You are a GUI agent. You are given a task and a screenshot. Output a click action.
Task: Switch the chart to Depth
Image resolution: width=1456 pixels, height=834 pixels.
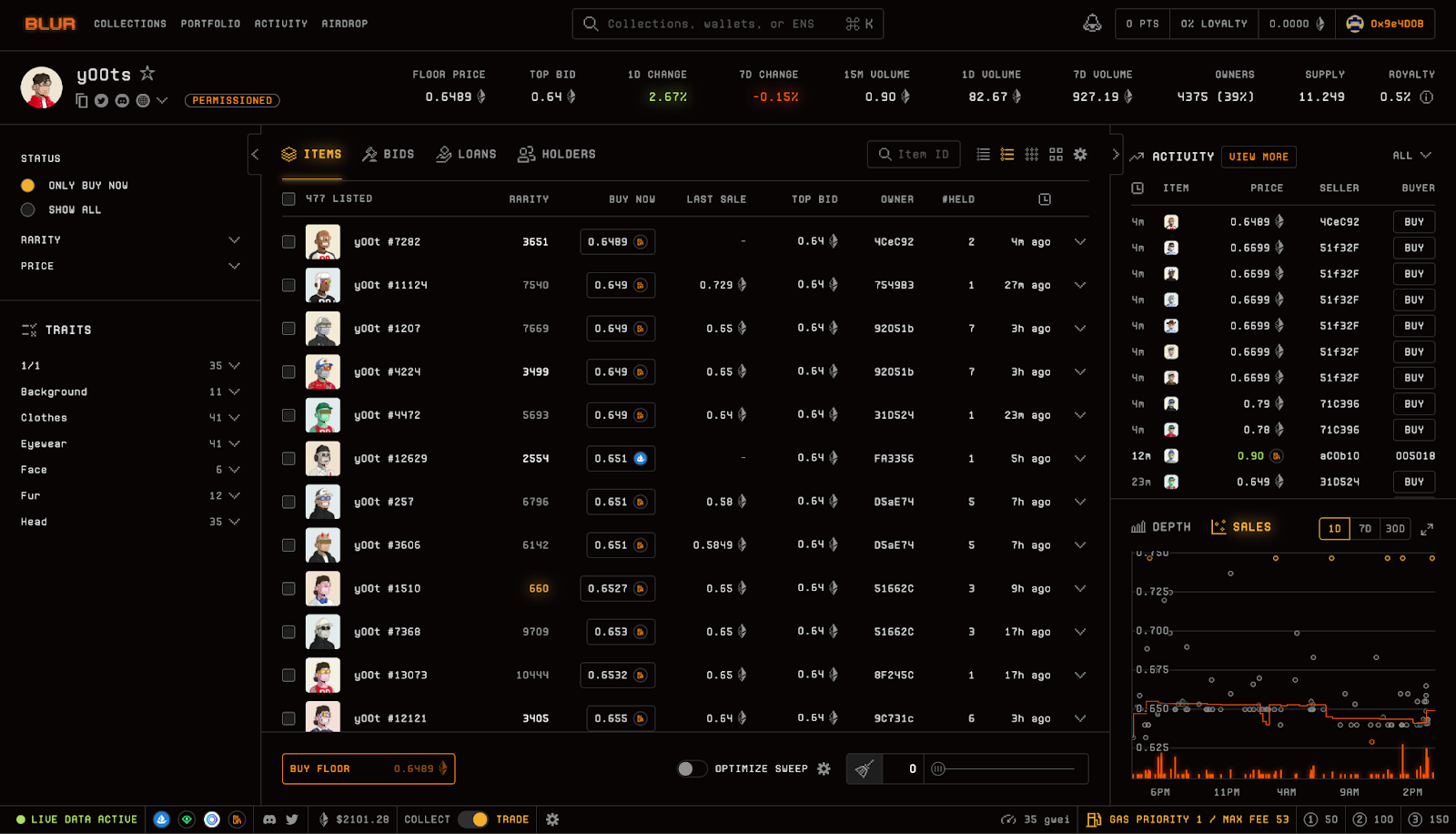(x=1161, y=527)
